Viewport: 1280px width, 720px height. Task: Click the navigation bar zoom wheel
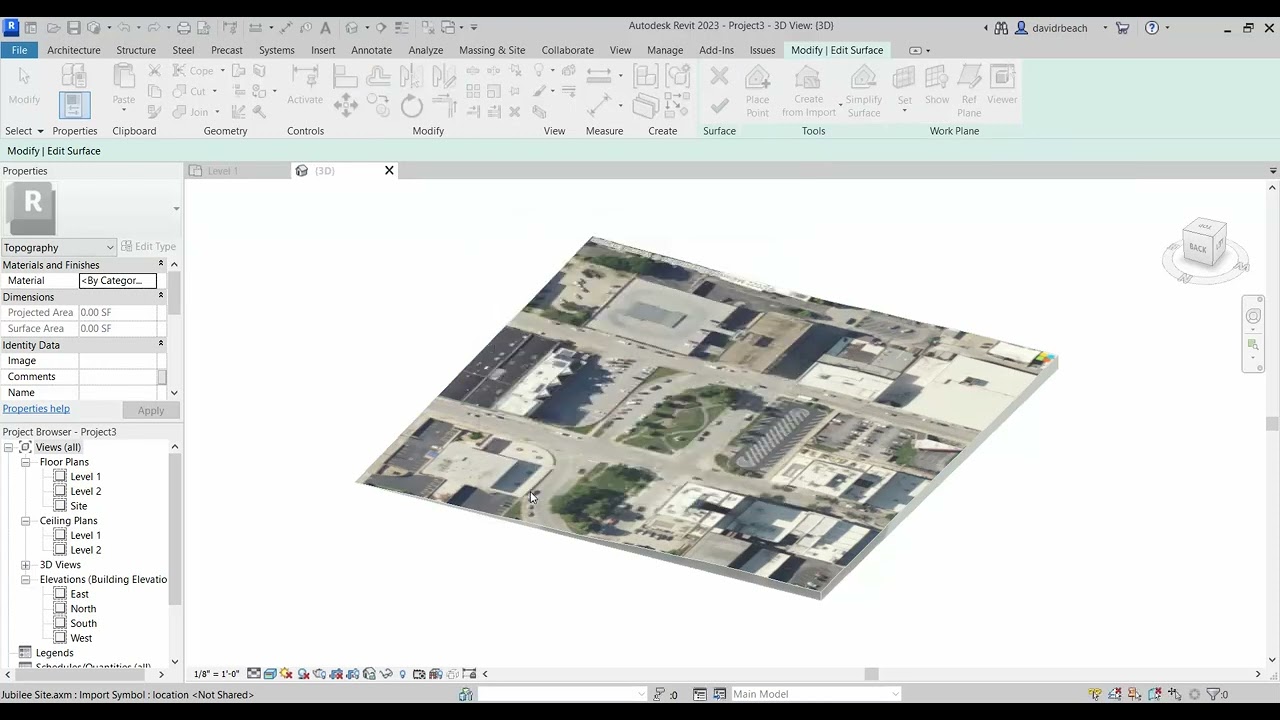pos(1253,316)
